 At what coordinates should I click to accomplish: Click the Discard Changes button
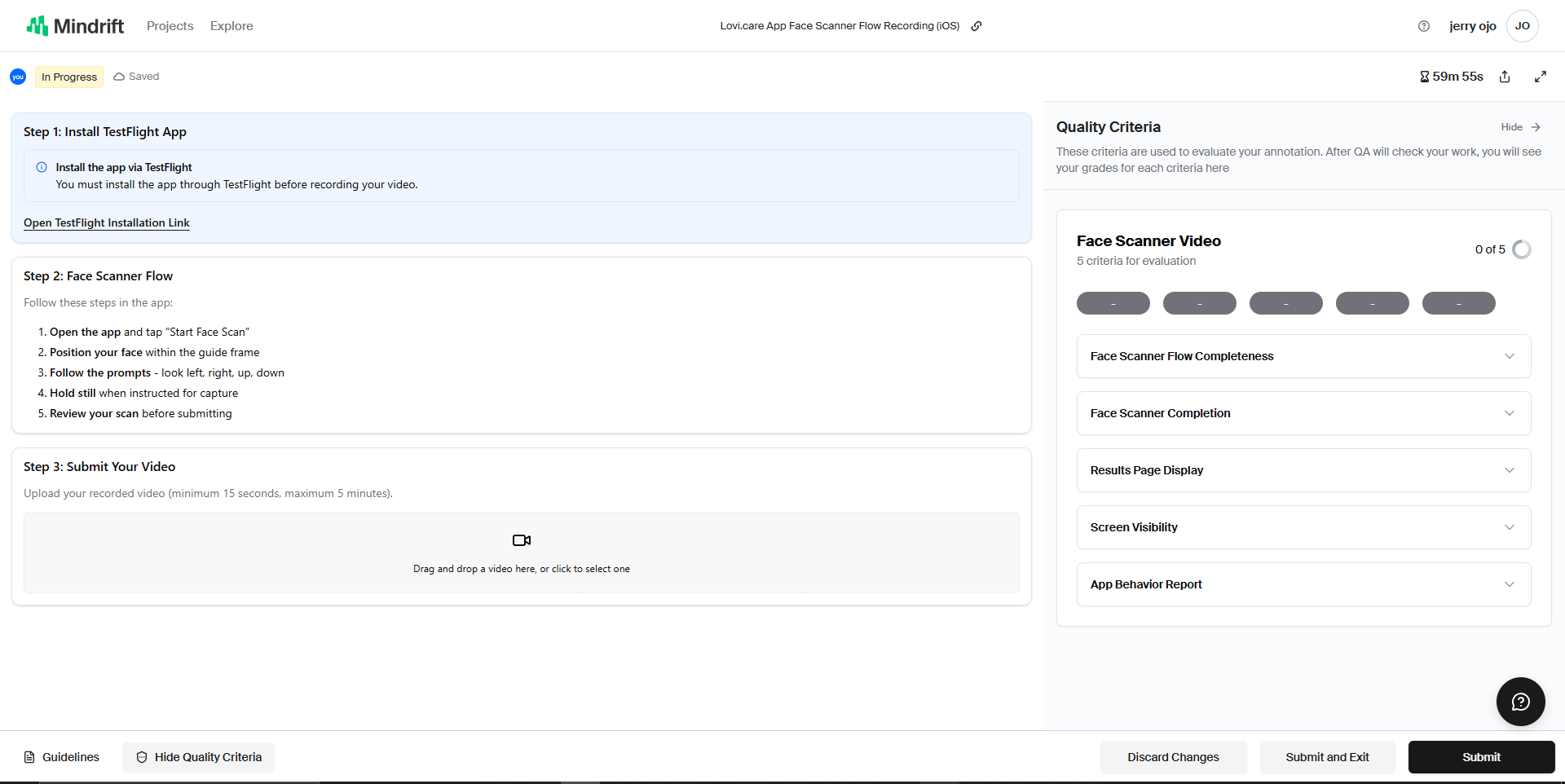coord(1174,757)
